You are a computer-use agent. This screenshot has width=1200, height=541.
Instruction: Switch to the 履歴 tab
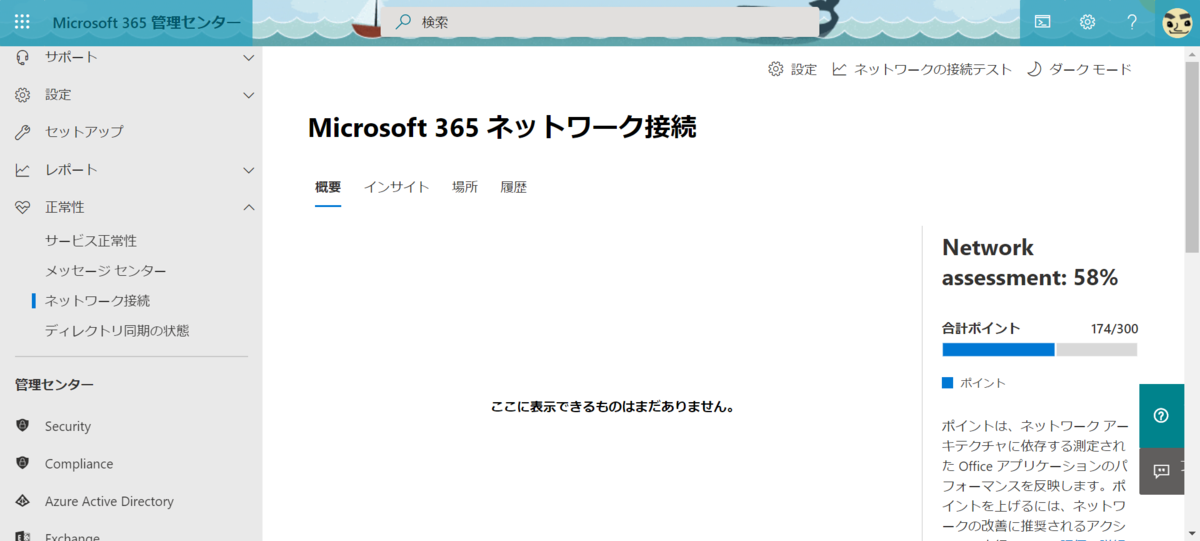514,187
